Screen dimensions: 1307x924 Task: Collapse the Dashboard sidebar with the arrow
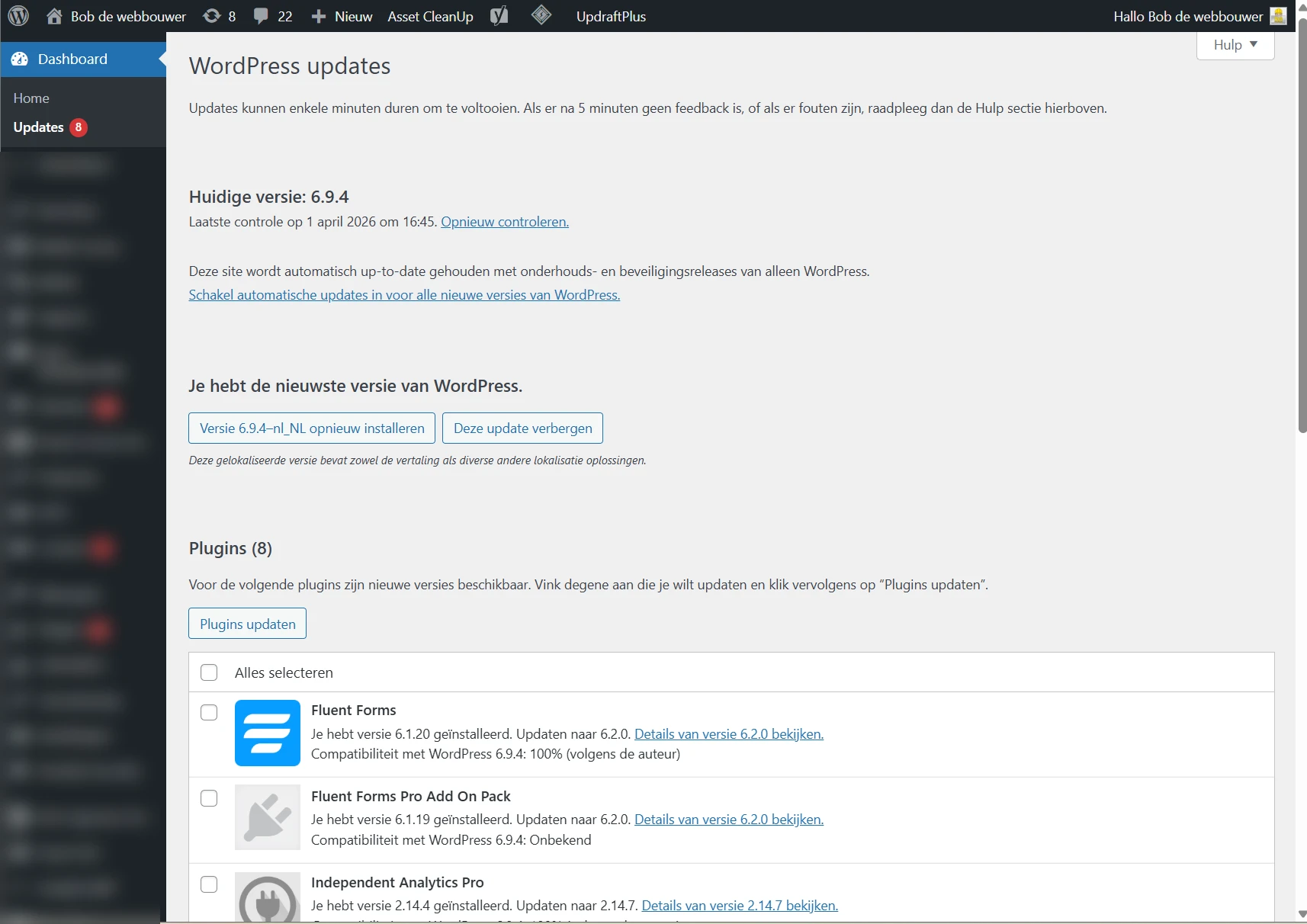pos(160,59)
